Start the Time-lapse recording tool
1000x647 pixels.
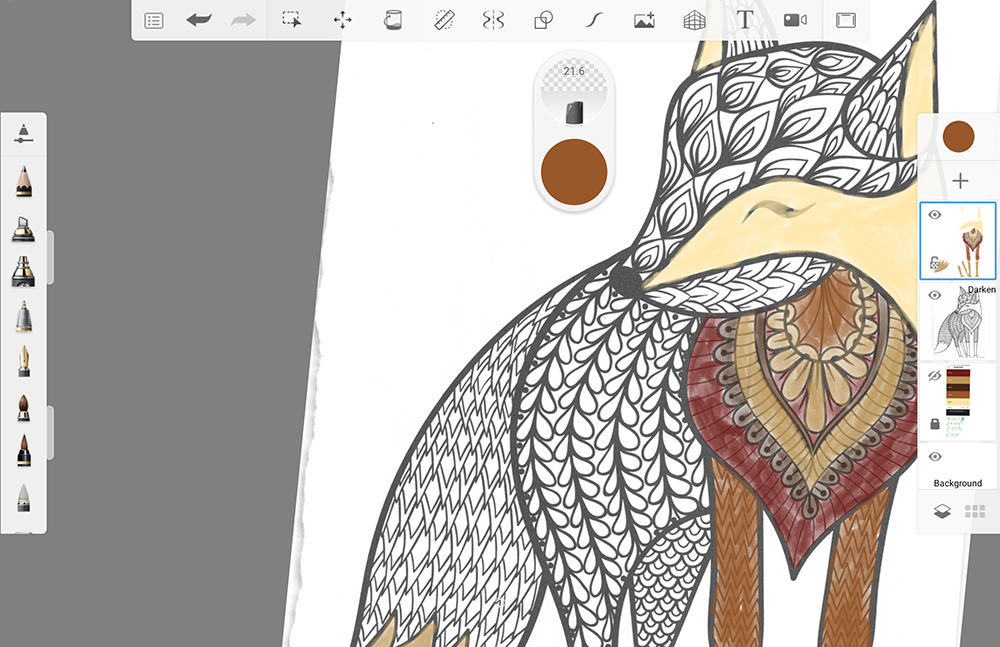(793, 20)
